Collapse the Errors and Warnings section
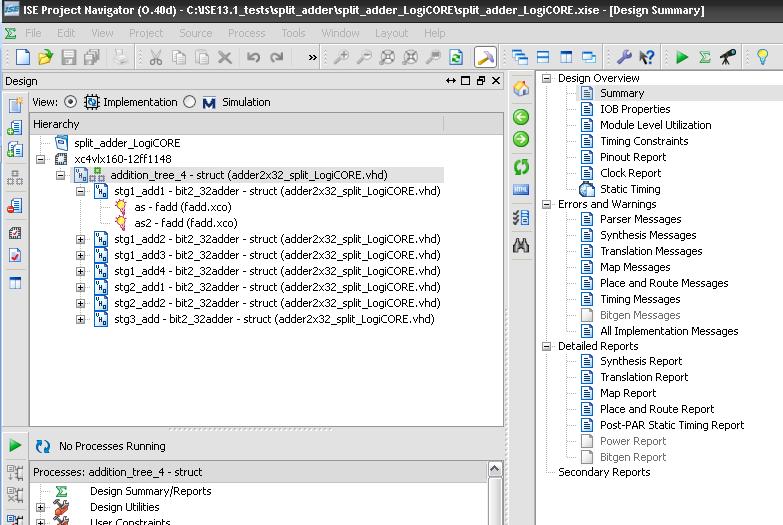The height and width of the screenshot is (525, 783). (x=547, y=204)
